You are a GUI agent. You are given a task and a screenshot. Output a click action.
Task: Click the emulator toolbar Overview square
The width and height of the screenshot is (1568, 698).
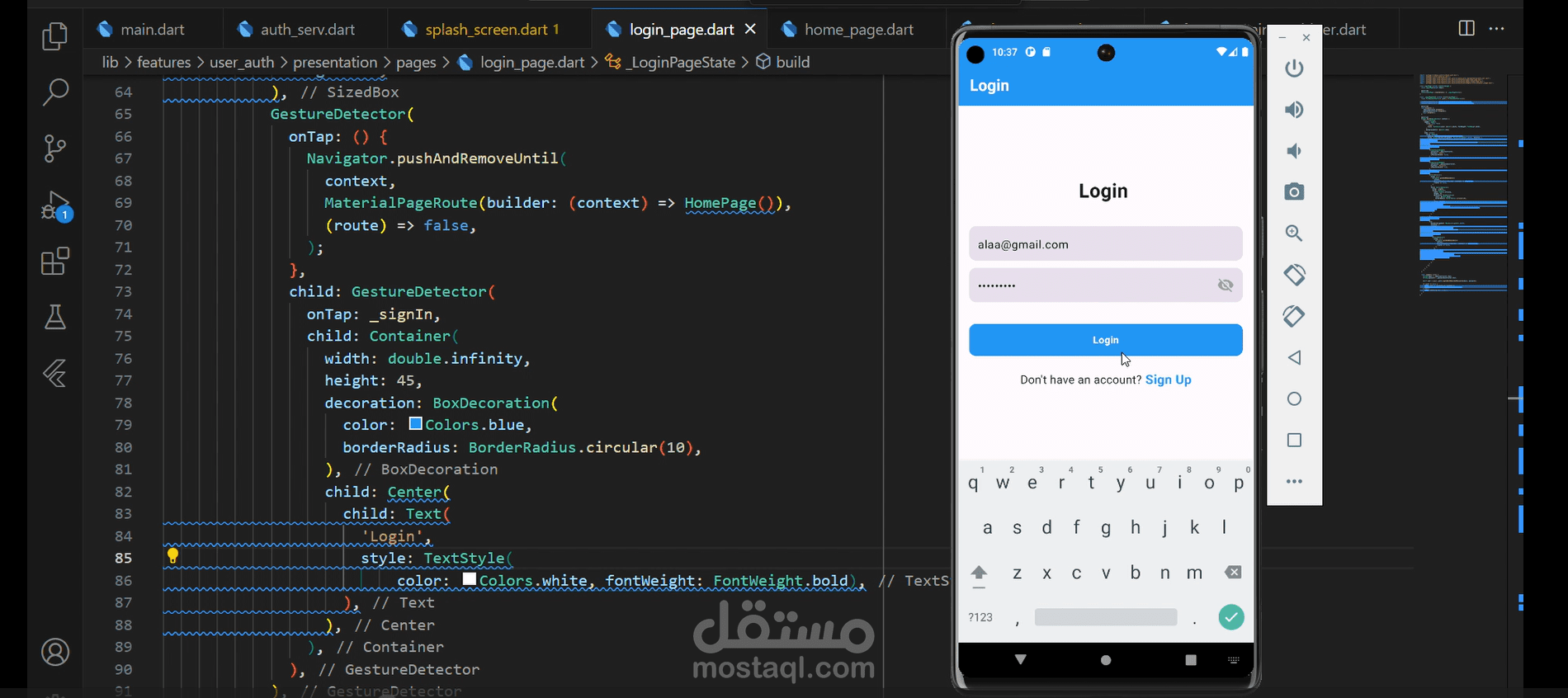[x=1294, y=440]
